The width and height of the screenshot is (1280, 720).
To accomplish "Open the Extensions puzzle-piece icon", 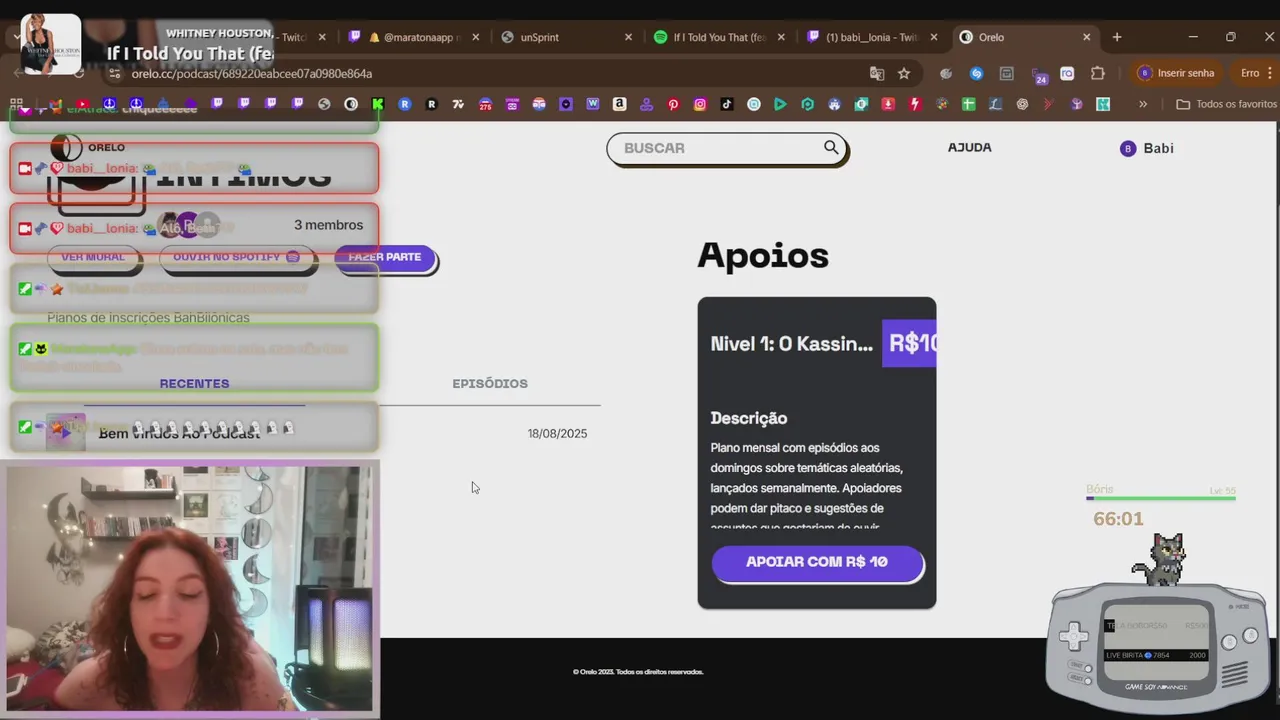I will (1098, 73).
